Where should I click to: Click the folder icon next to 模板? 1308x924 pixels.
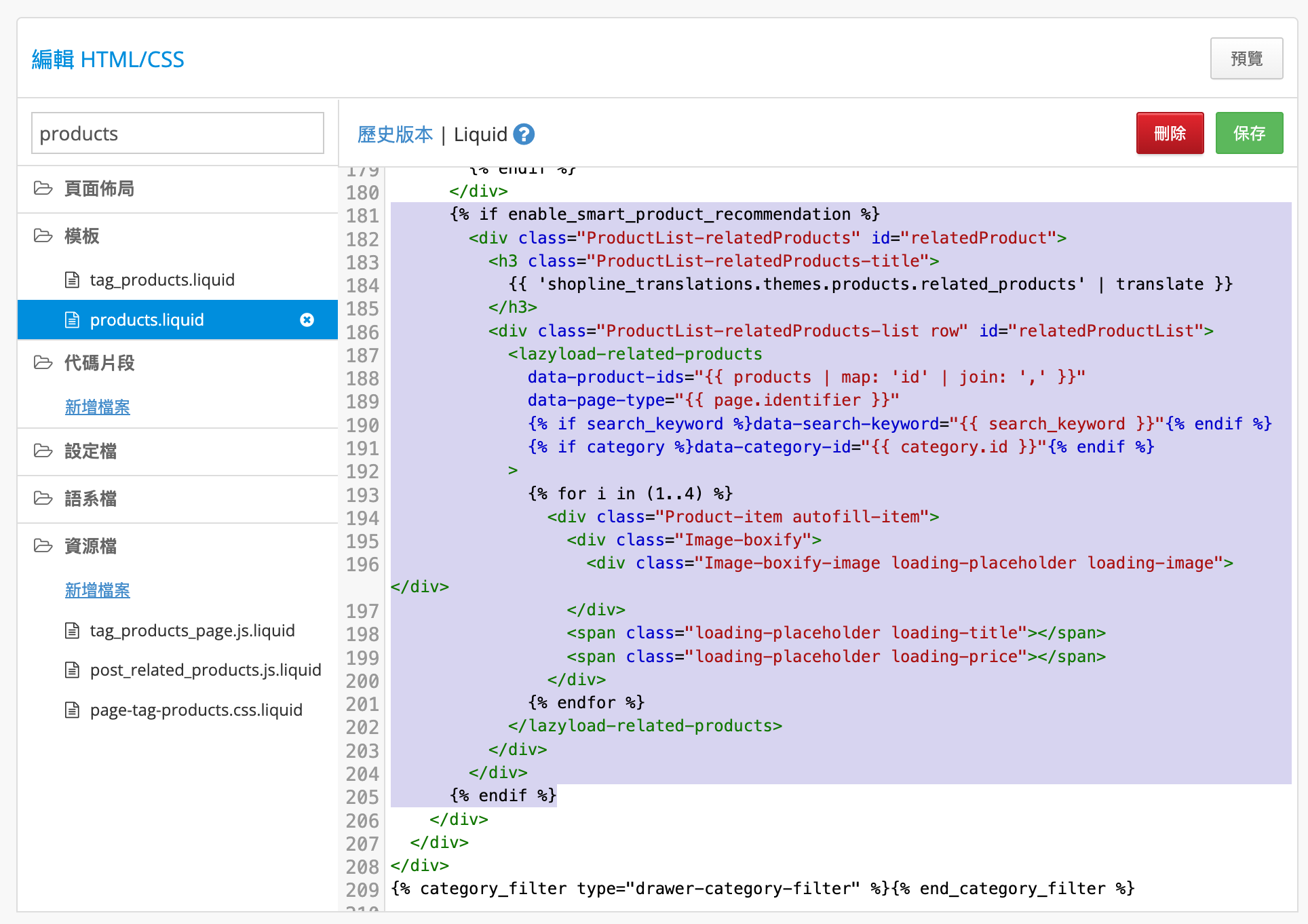pyautogui.click(x=43, y=235)
